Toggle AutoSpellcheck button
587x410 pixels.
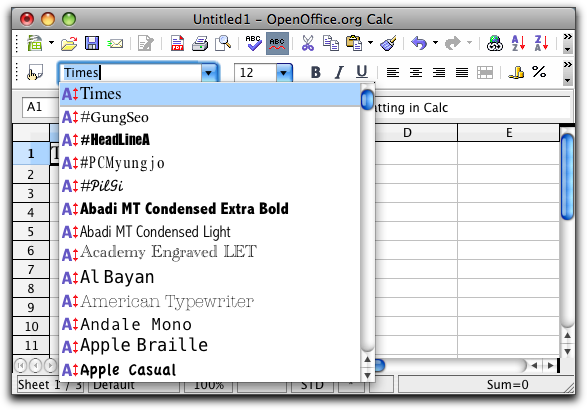[x=277, y=43]
